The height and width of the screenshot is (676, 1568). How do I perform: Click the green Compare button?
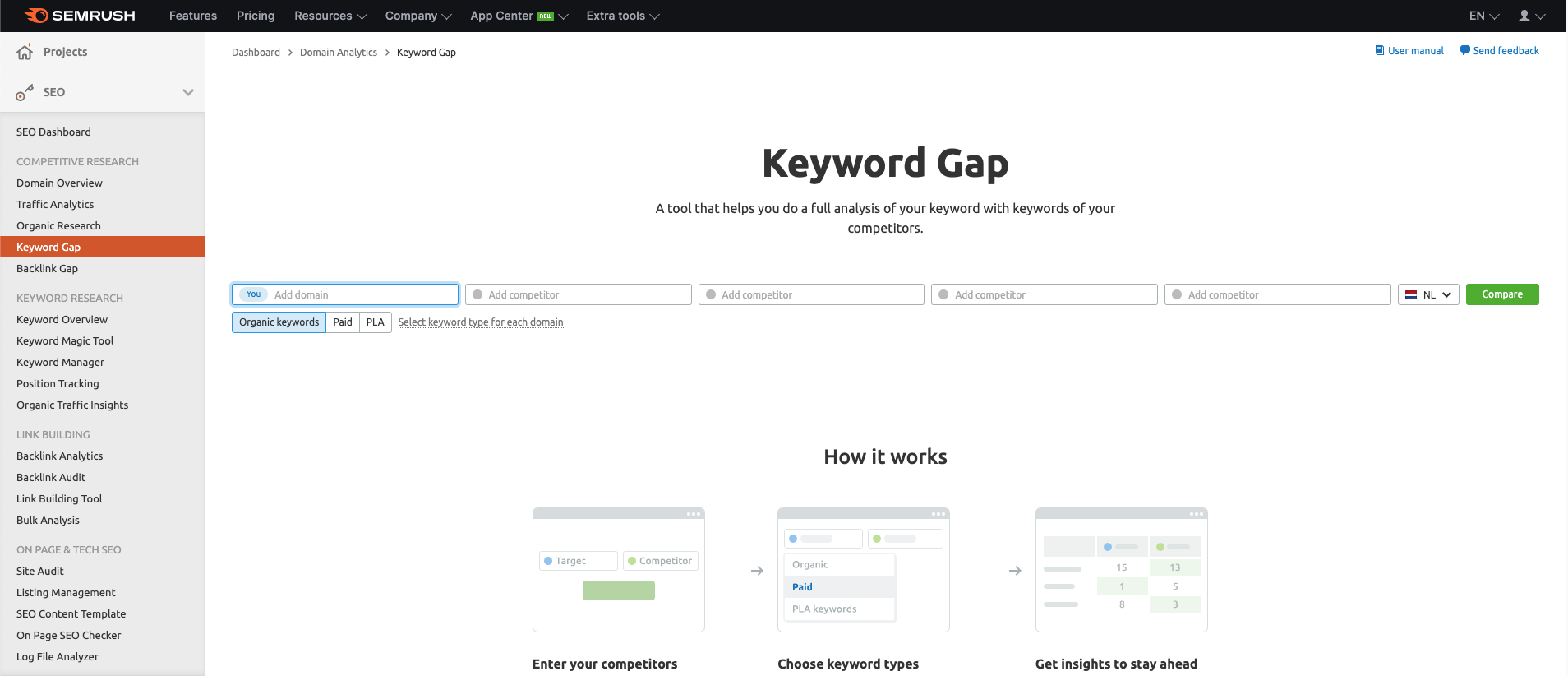point(1502,294)
